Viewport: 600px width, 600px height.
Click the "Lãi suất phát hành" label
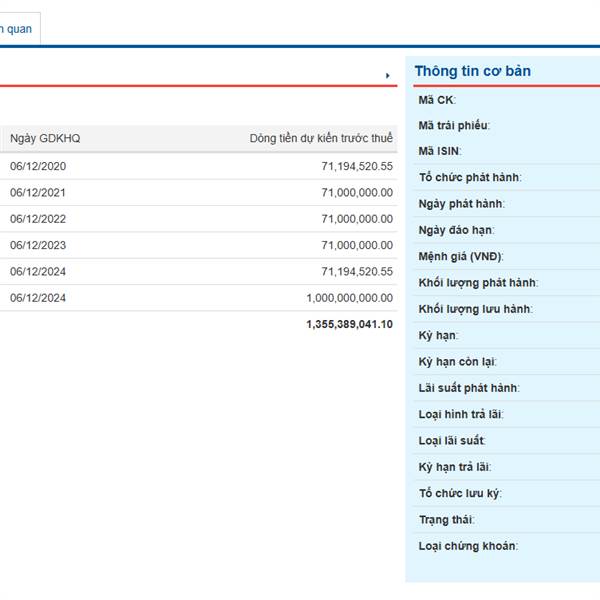469,387
